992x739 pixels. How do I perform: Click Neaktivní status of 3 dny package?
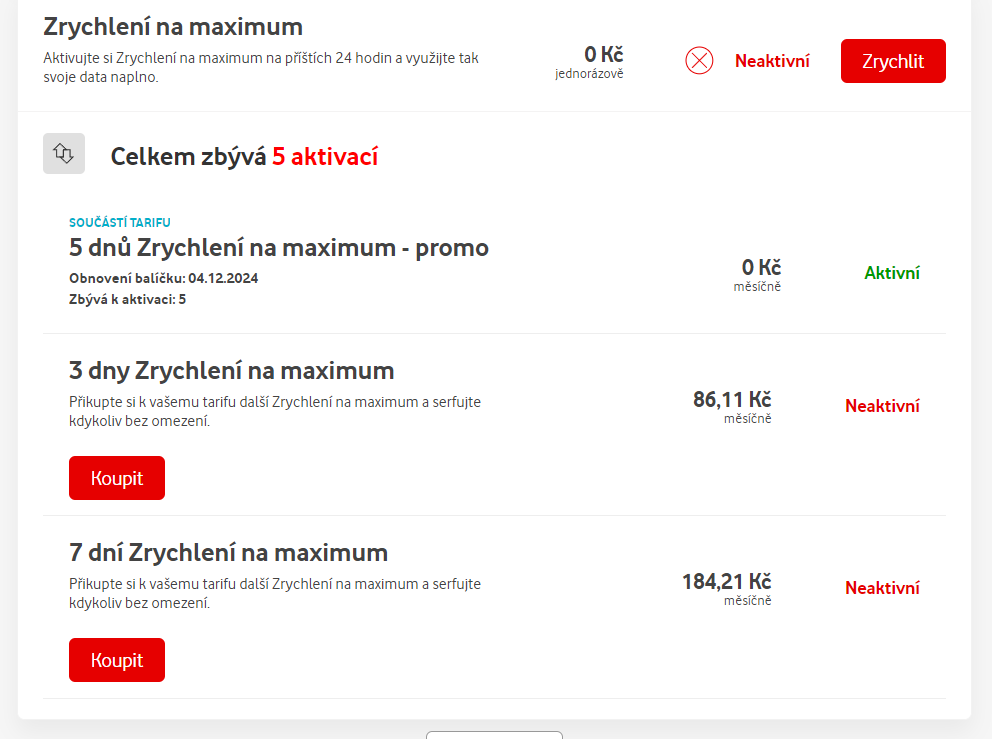tap(882, 406)
